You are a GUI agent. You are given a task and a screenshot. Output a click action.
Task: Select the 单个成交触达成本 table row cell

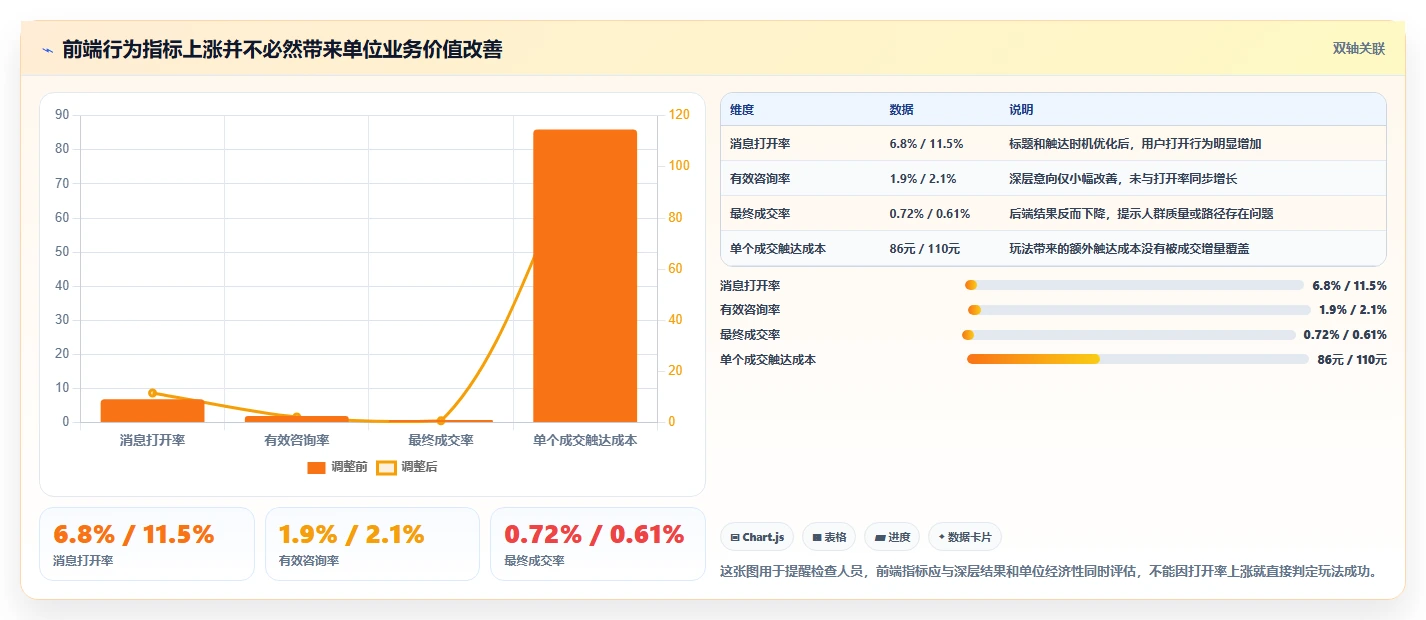click(778, 249)
